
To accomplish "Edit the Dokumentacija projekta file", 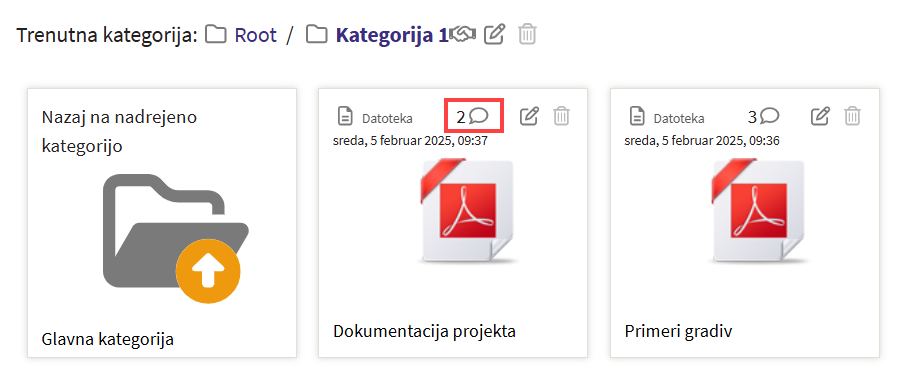I will pos(529,116).
